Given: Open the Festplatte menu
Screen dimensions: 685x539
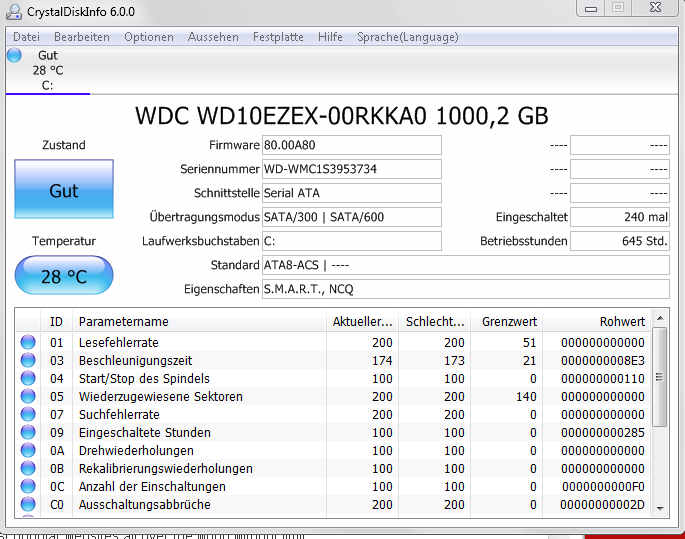Looking at the screenshot, I should click(278, 37).
